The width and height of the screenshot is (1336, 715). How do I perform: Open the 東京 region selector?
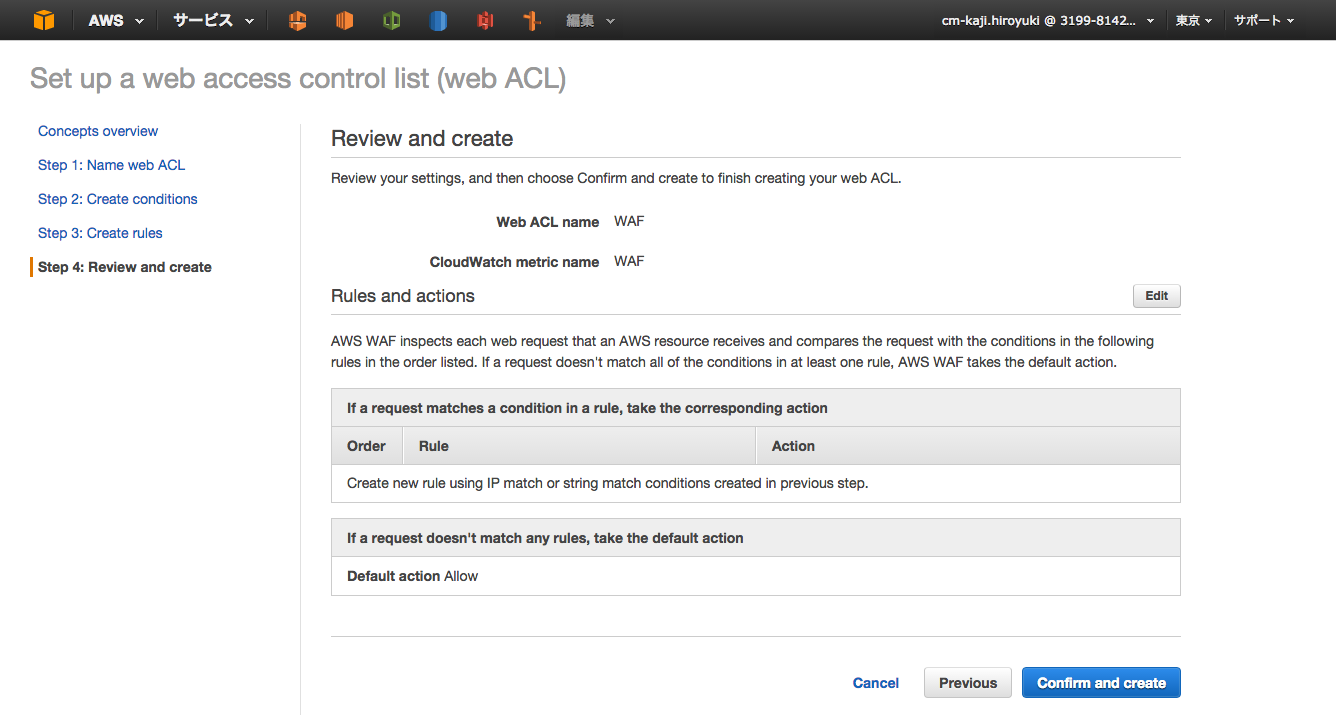(1194, 20)
